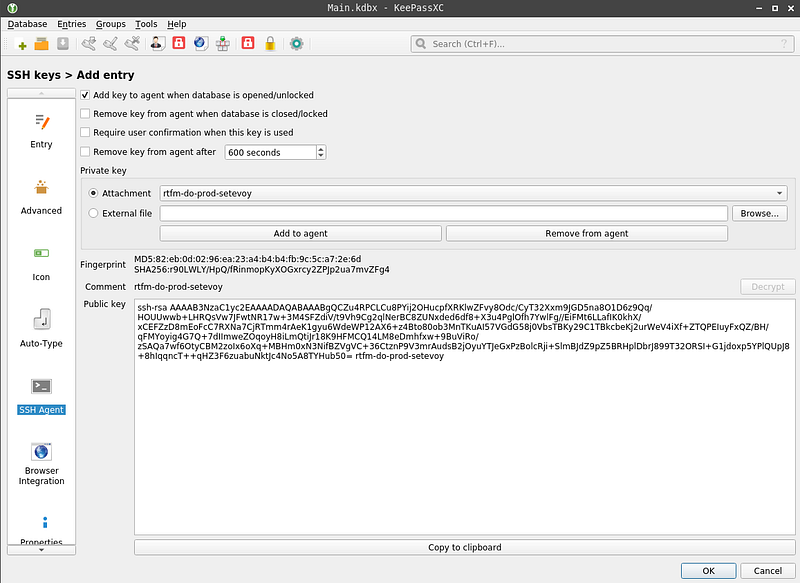Click the search magnifier icon
800x583 pixels.
(x=421, y=44)
